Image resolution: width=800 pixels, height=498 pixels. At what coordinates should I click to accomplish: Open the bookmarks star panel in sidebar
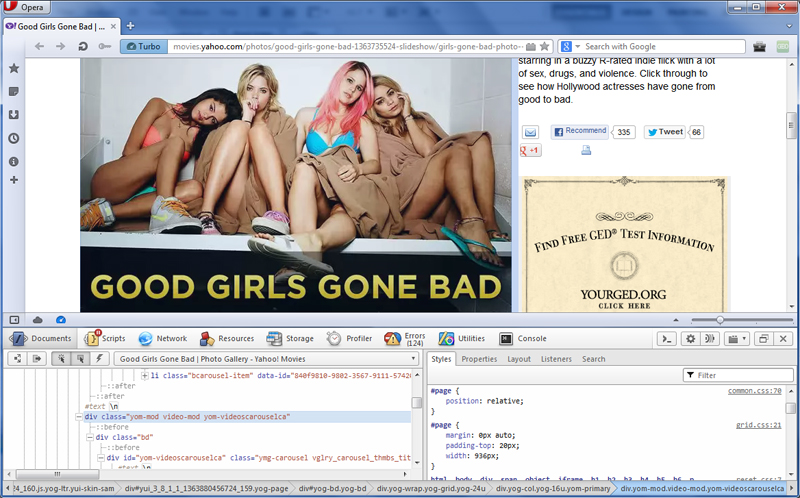(x=13, y=69)
